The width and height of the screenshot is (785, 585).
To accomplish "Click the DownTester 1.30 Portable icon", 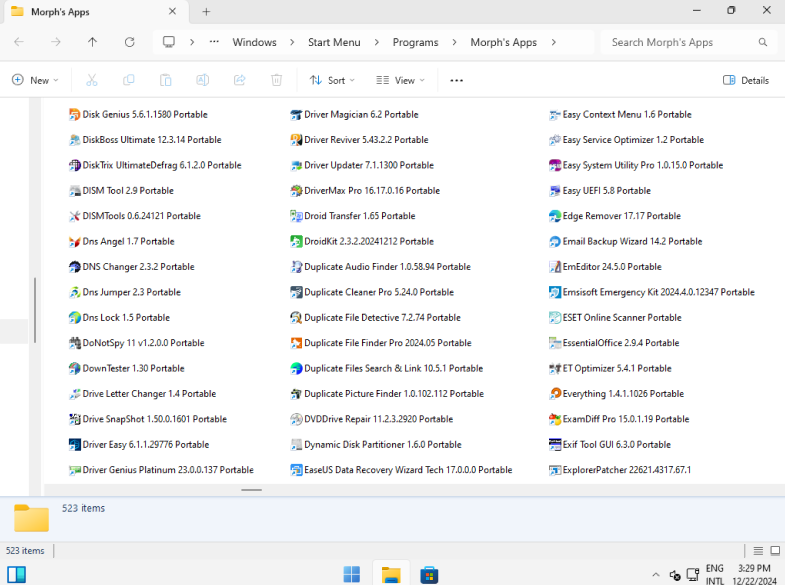I will 75,368.
